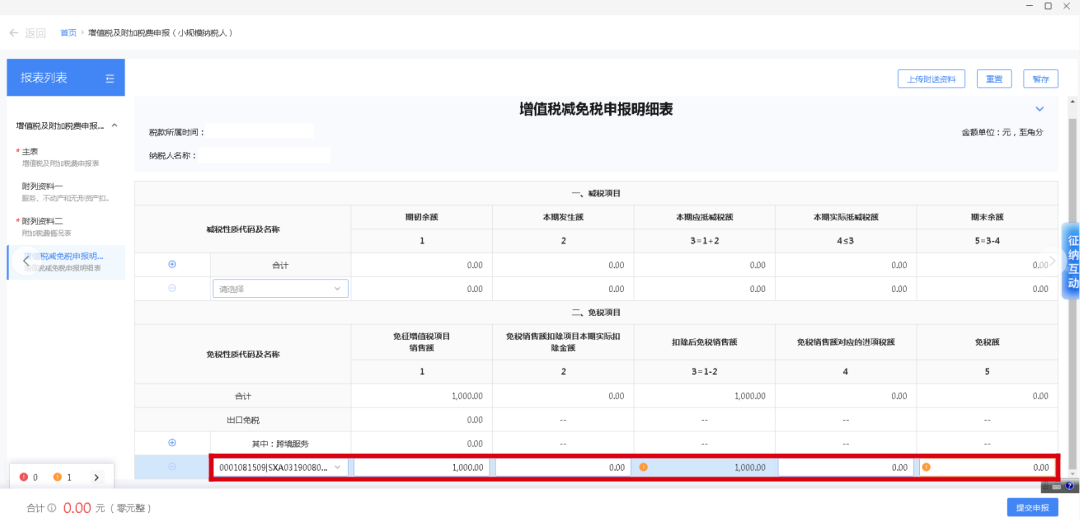The width and height of the screenshot is (1080, 521).
Task: Collapse the form header with the blue chevron
Action: (x=1040, y=109)
